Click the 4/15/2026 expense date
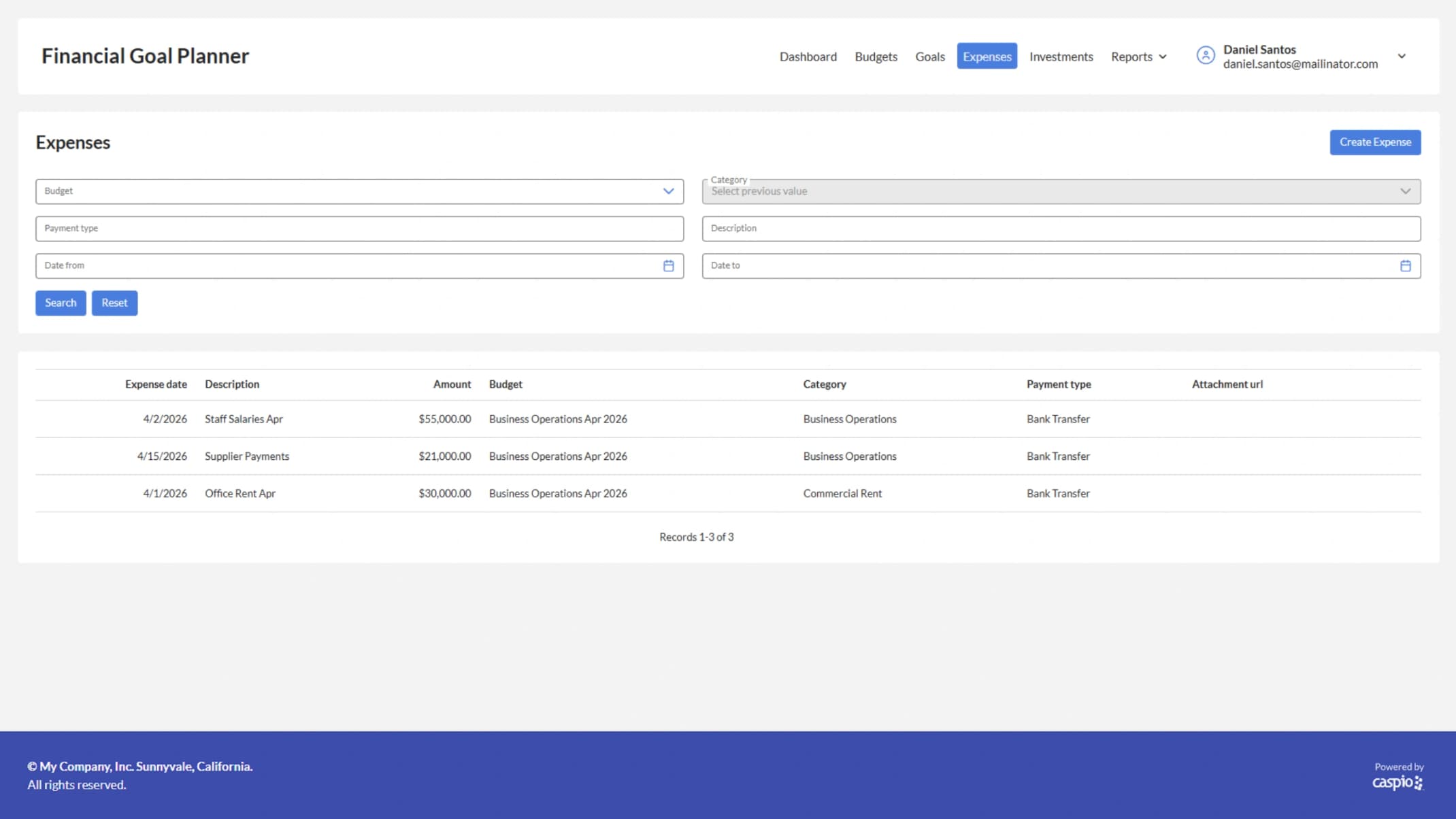The image size is (1456, 819). 162,456
